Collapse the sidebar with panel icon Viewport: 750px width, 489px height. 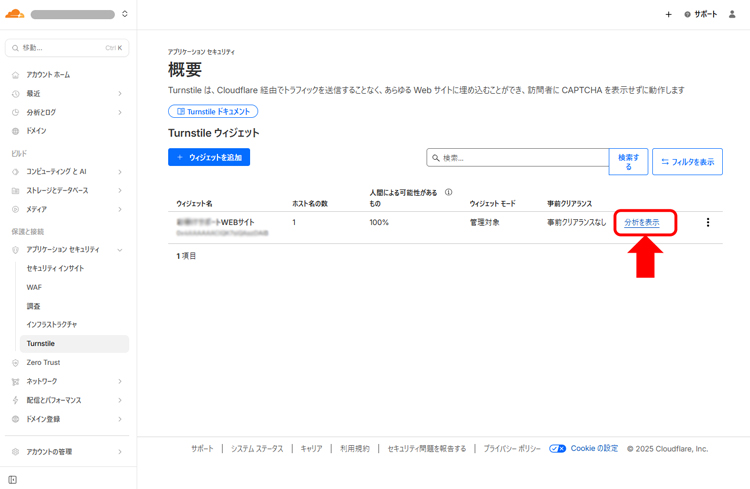[x=12, y=479]
